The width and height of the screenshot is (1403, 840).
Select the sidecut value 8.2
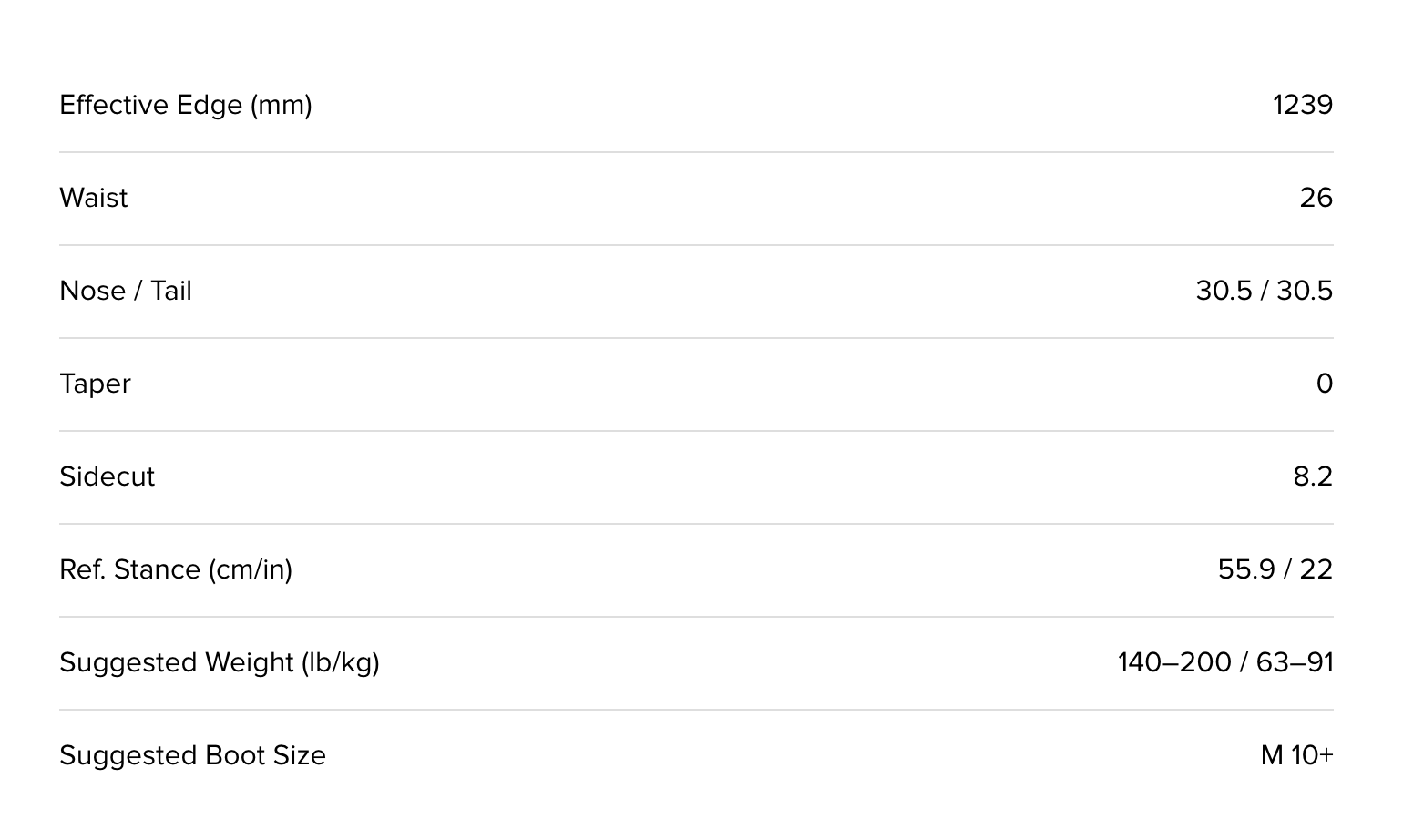[1313, 477]
